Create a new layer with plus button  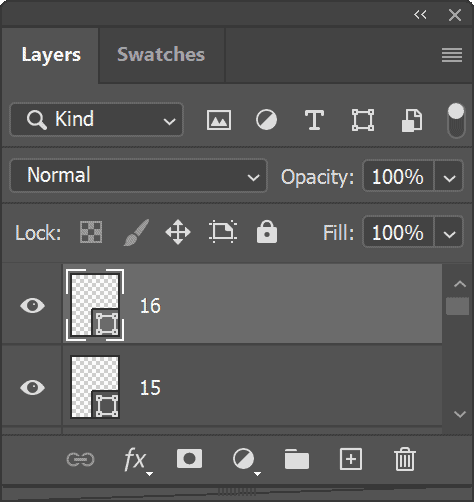[351, 459]
